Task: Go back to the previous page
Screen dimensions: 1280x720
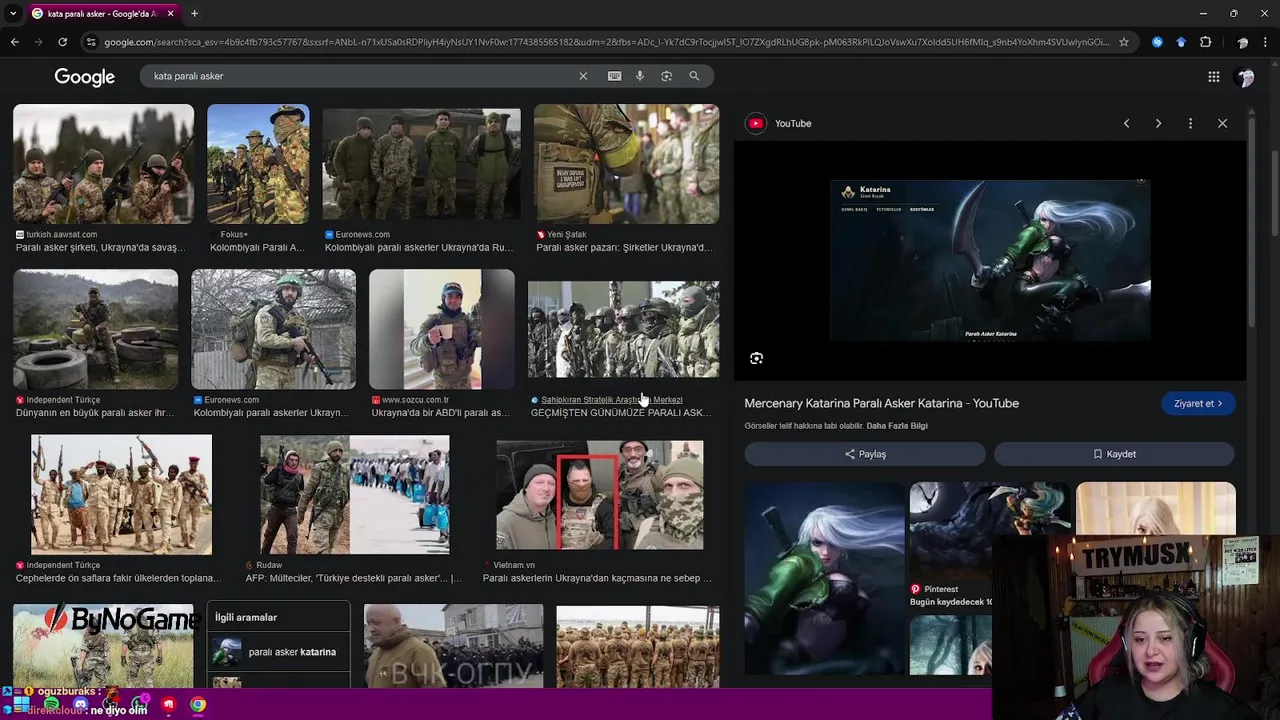Action: pos(14,42)
